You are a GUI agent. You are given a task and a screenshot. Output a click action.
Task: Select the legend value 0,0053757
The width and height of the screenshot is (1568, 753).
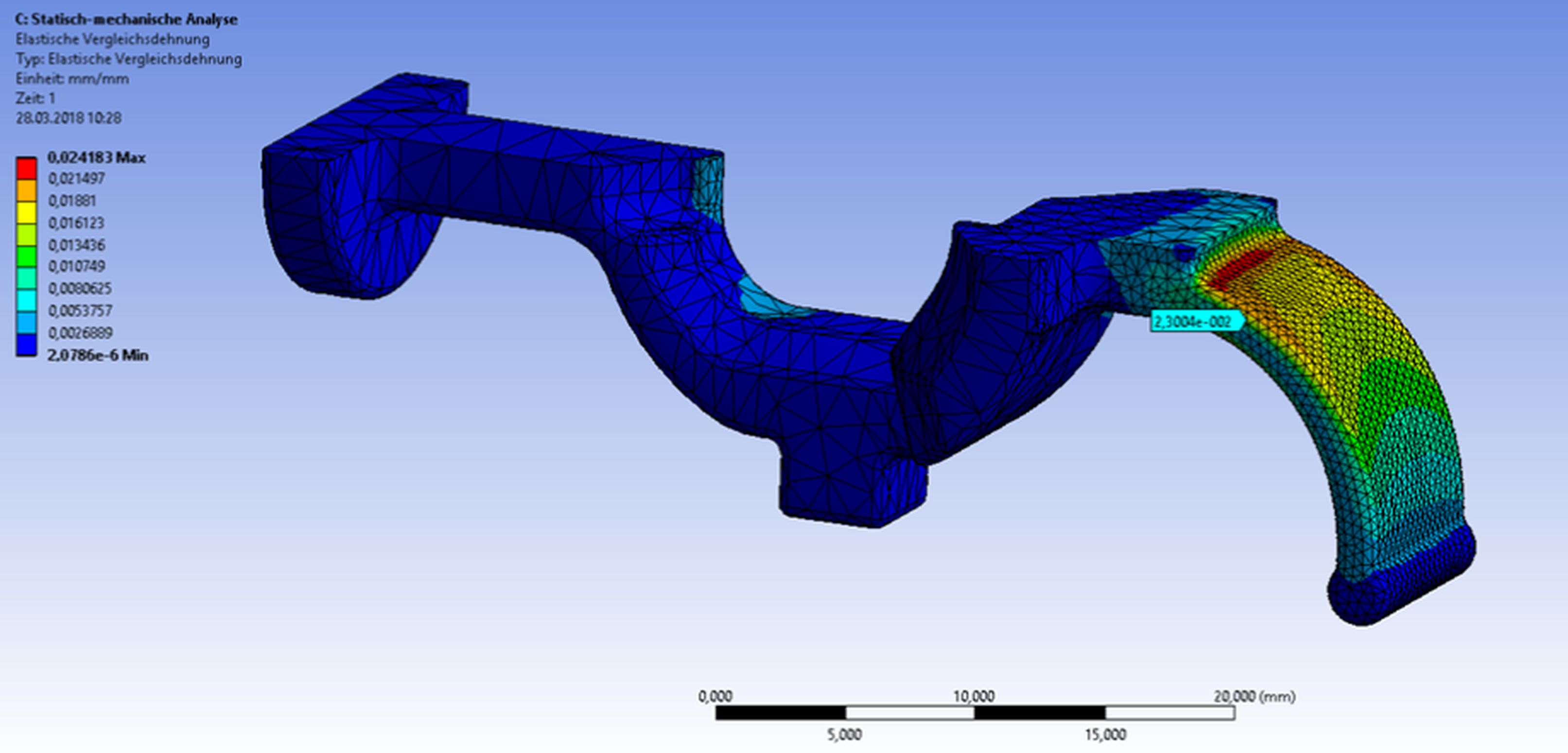[x=80, y=311]
